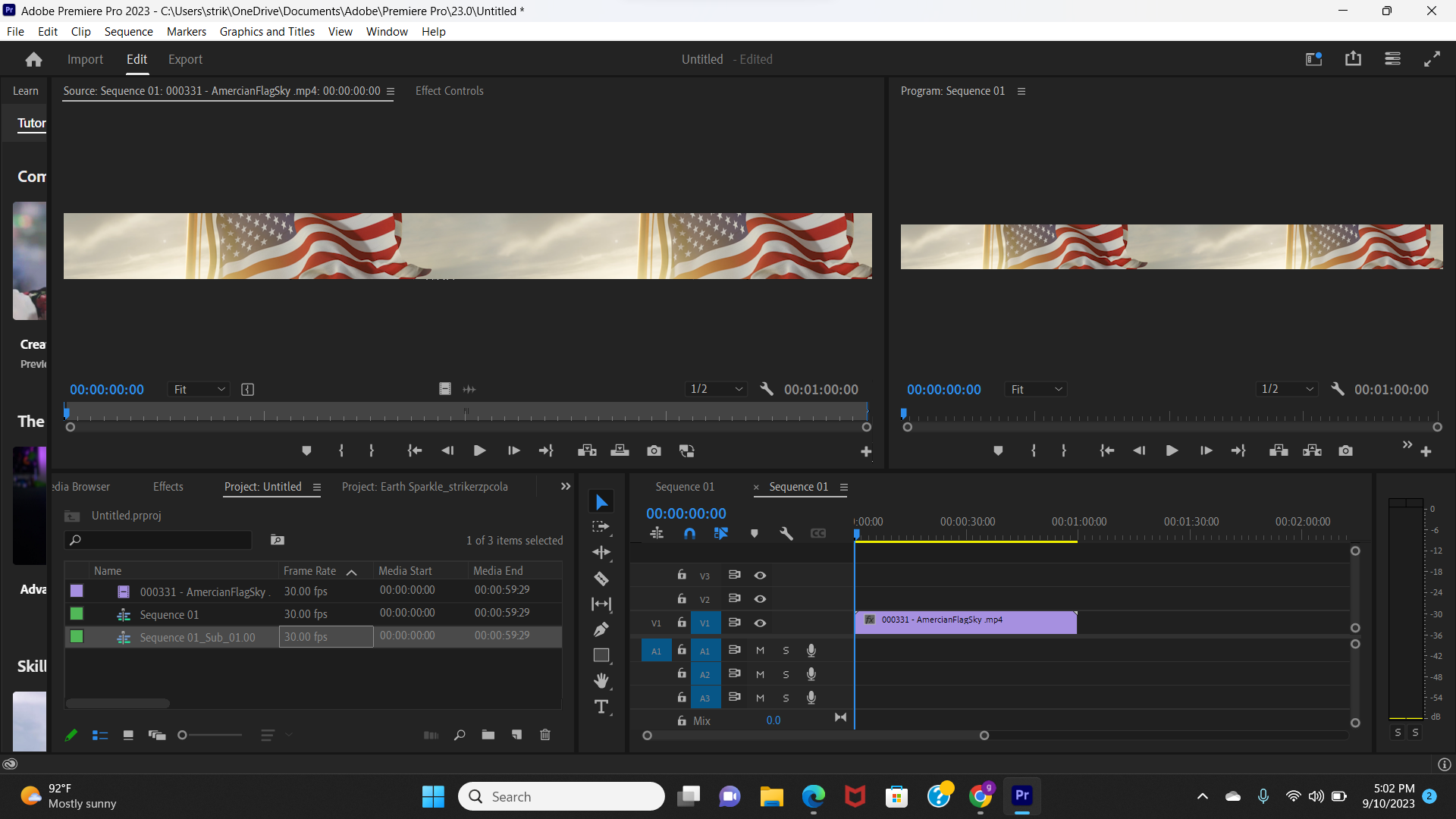Open the Fit zoom dropdown in Program monitor
Screen dimensions: 1456x819
pyautogui.click(x=1036, y=389)
